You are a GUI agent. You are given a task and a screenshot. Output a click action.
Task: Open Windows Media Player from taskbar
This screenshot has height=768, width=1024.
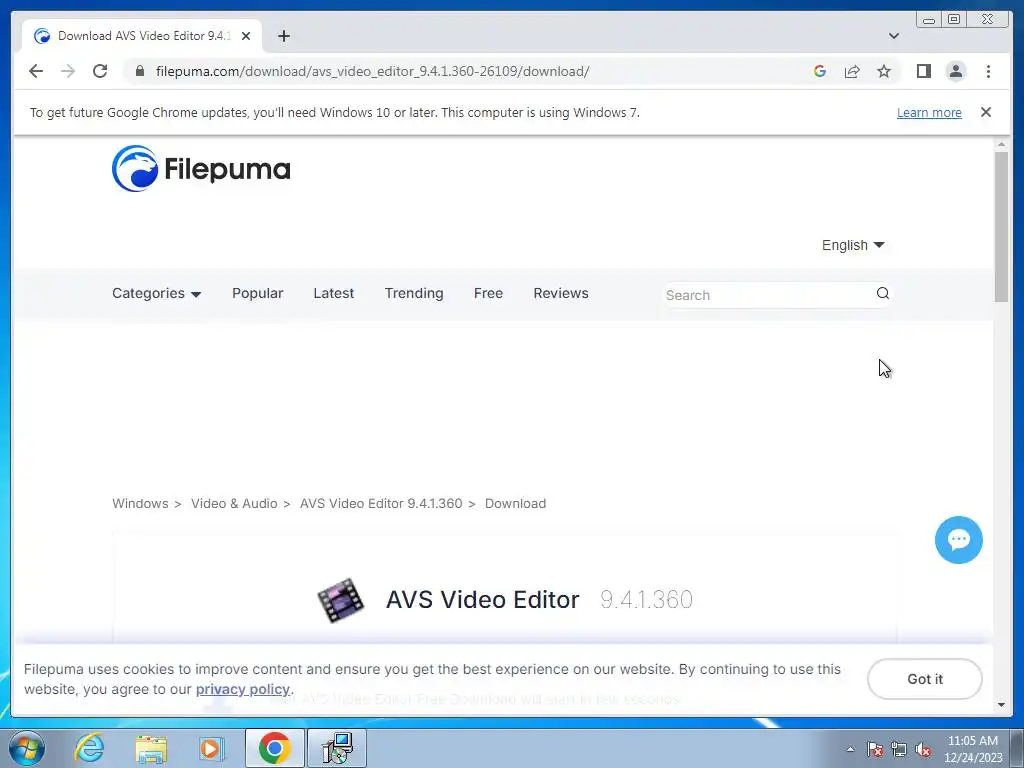point(212,748)
